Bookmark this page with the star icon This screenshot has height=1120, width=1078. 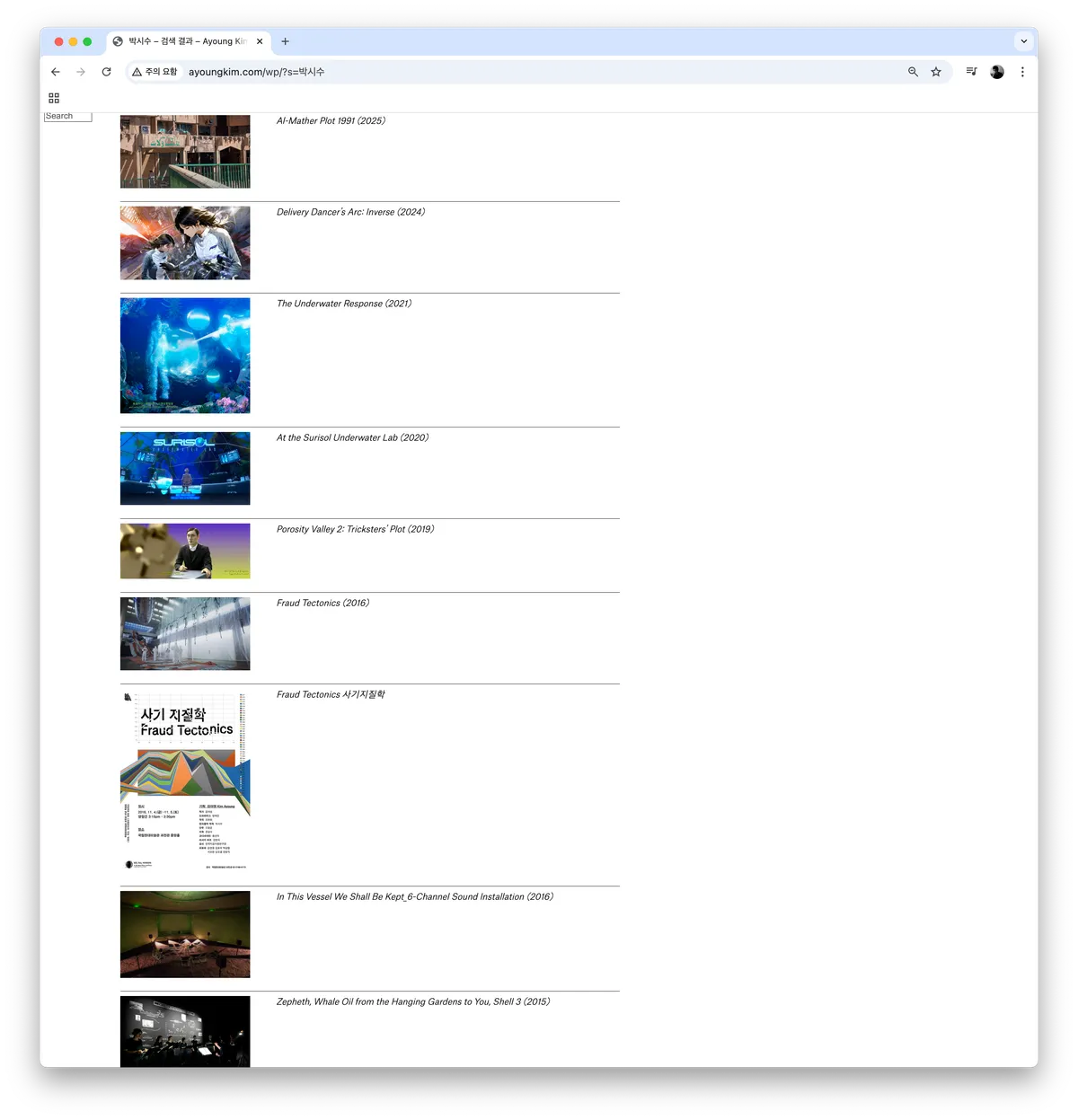click(936, 72)
